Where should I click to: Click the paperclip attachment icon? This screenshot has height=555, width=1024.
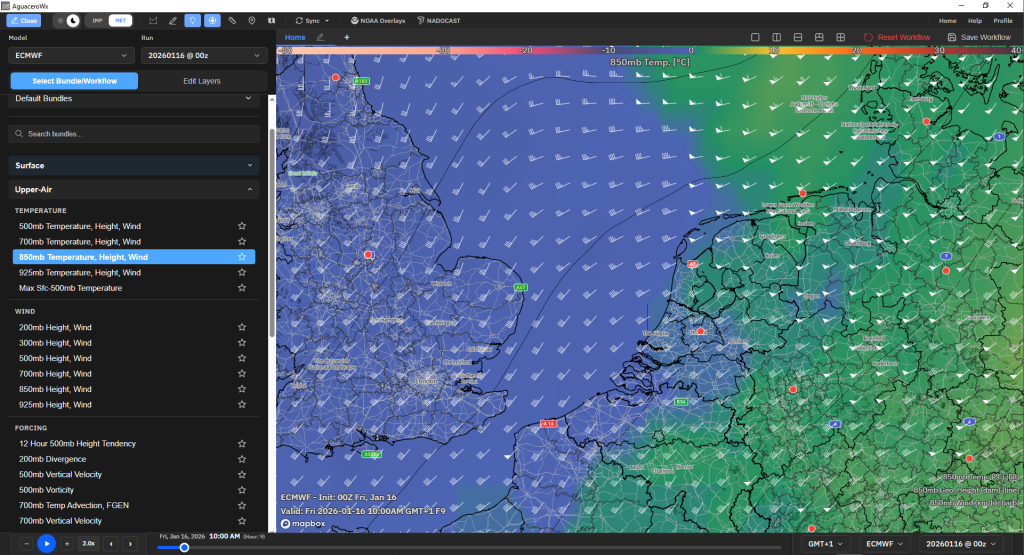point(232,21)
